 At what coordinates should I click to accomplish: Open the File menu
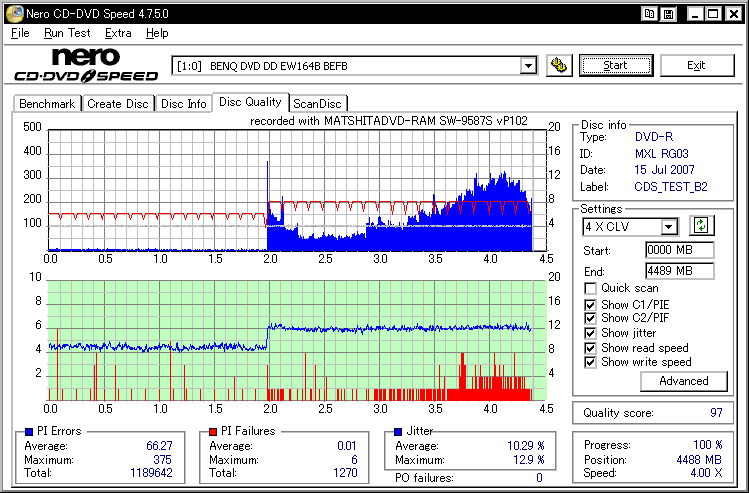(20, 33)
